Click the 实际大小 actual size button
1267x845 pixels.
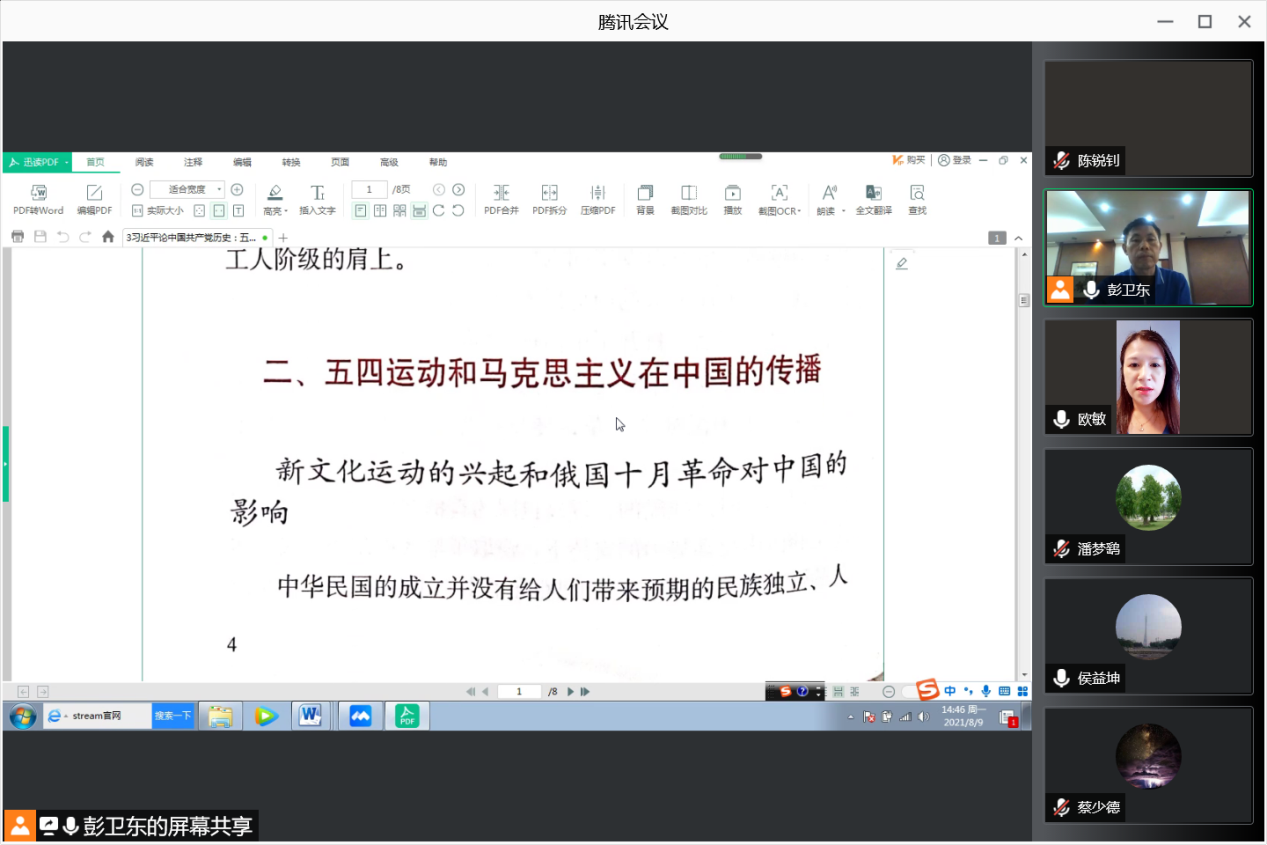click(158, 211)
